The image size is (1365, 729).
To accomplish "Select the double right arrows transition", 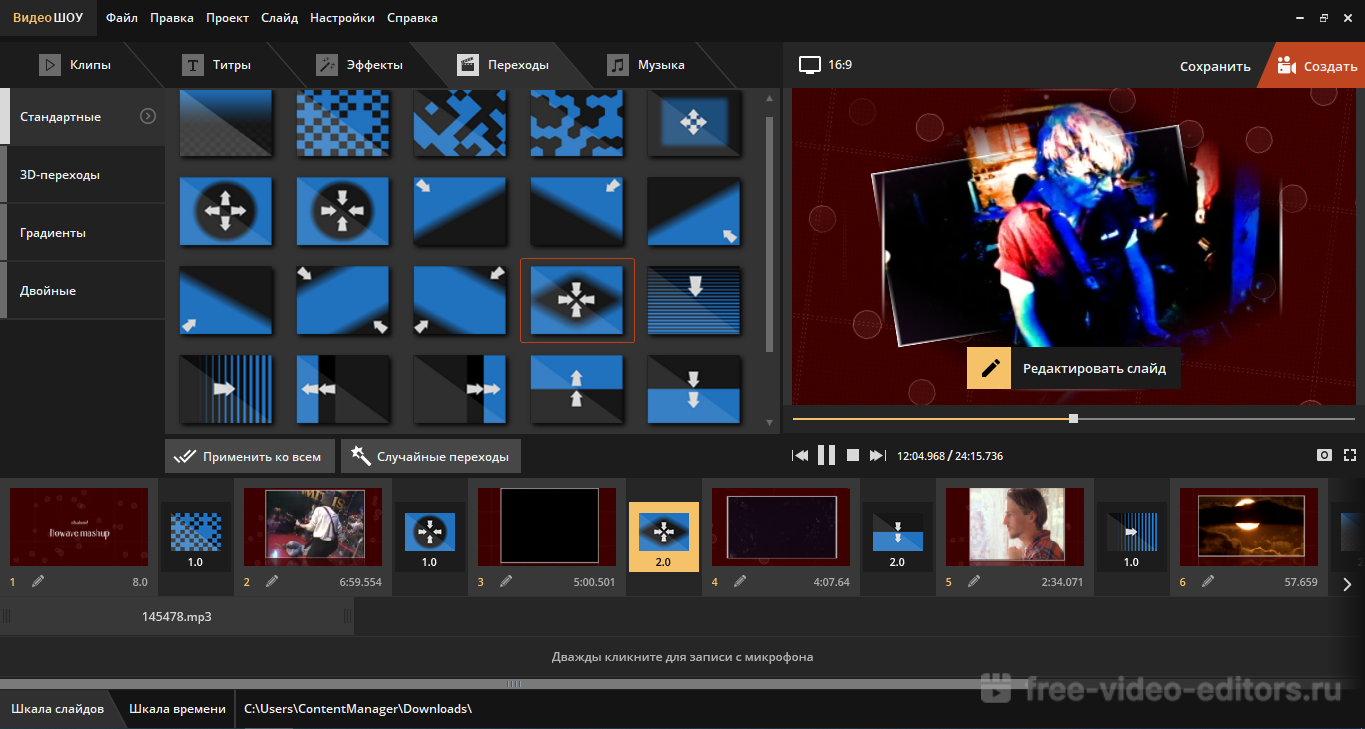I will [x=460, y=389].
